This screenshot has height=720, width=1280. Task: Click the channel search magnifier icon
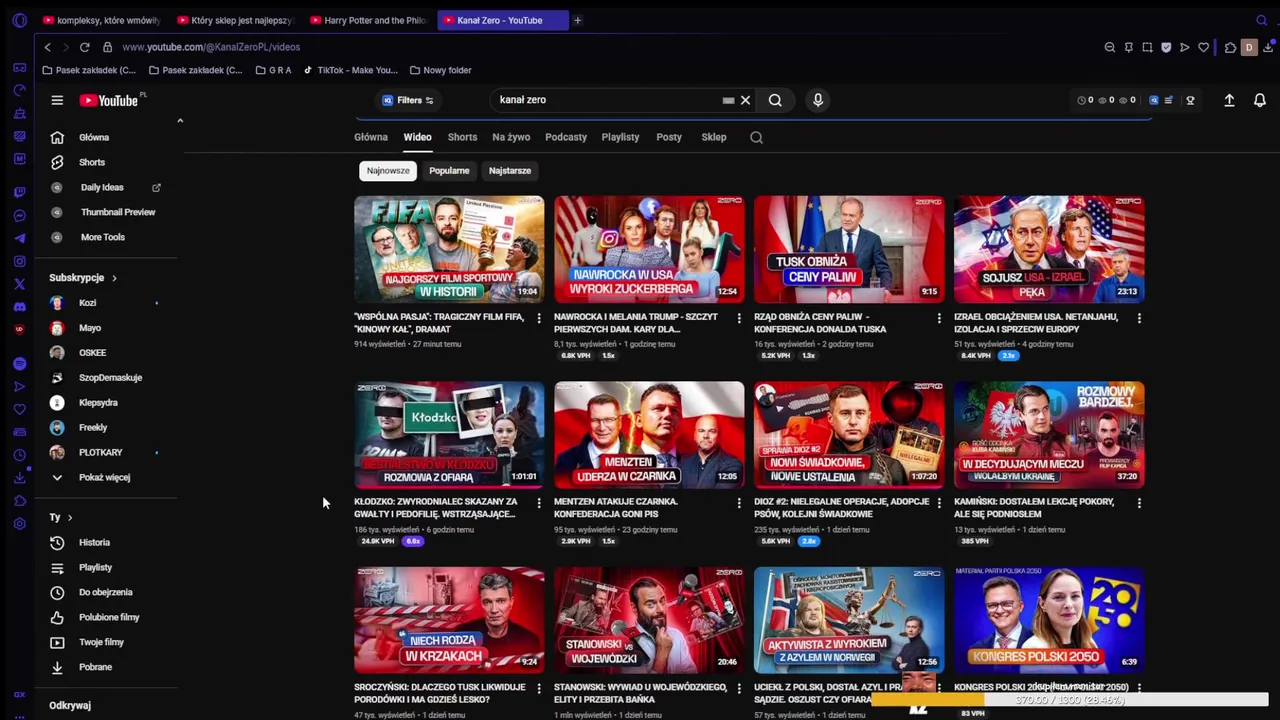tap(757, 138)
